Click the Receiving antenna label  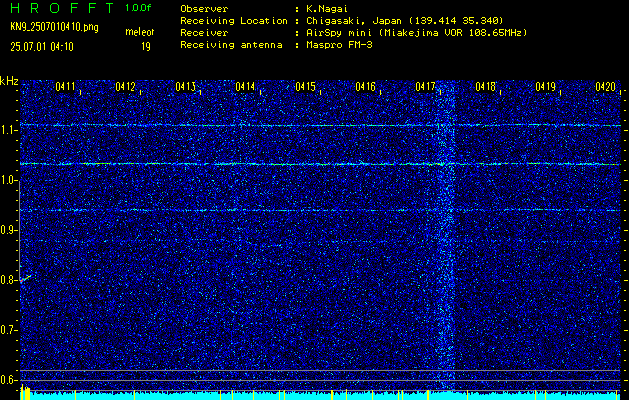click(x=231, y=45)
